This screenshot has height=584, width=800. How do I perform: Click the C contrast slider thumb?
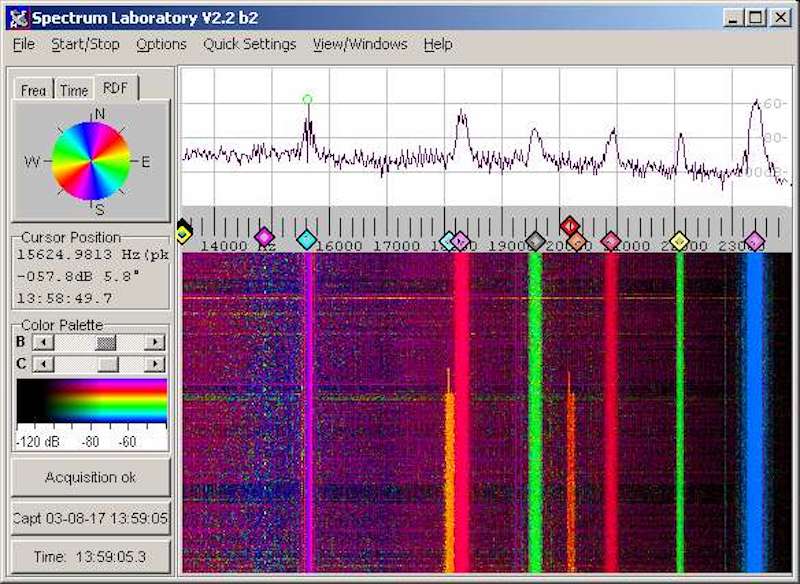(108, 365)
